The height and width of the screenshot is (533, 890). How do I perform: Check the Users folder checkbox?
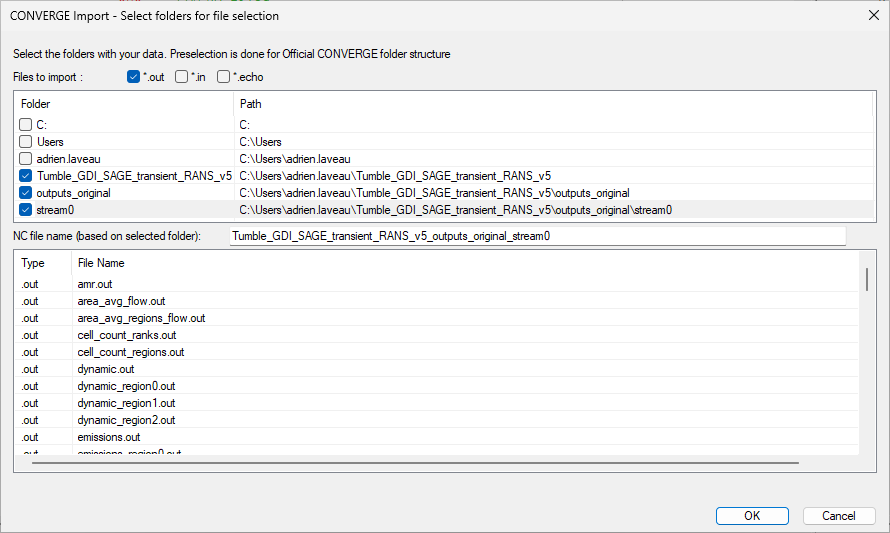pyautogui.click(x=26, y=142)
